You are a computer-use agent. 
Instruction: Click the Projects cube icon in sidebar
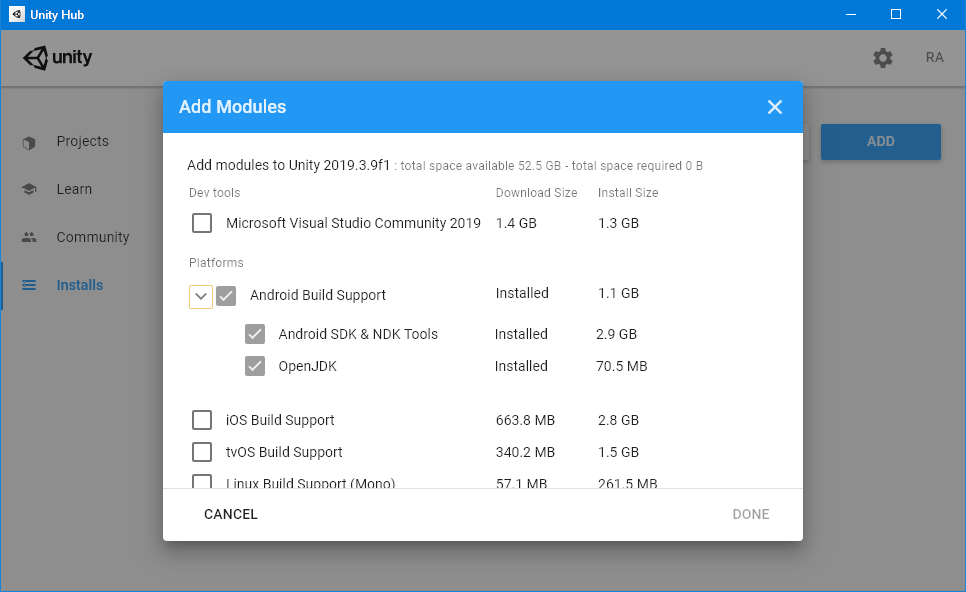coord(29,142)
